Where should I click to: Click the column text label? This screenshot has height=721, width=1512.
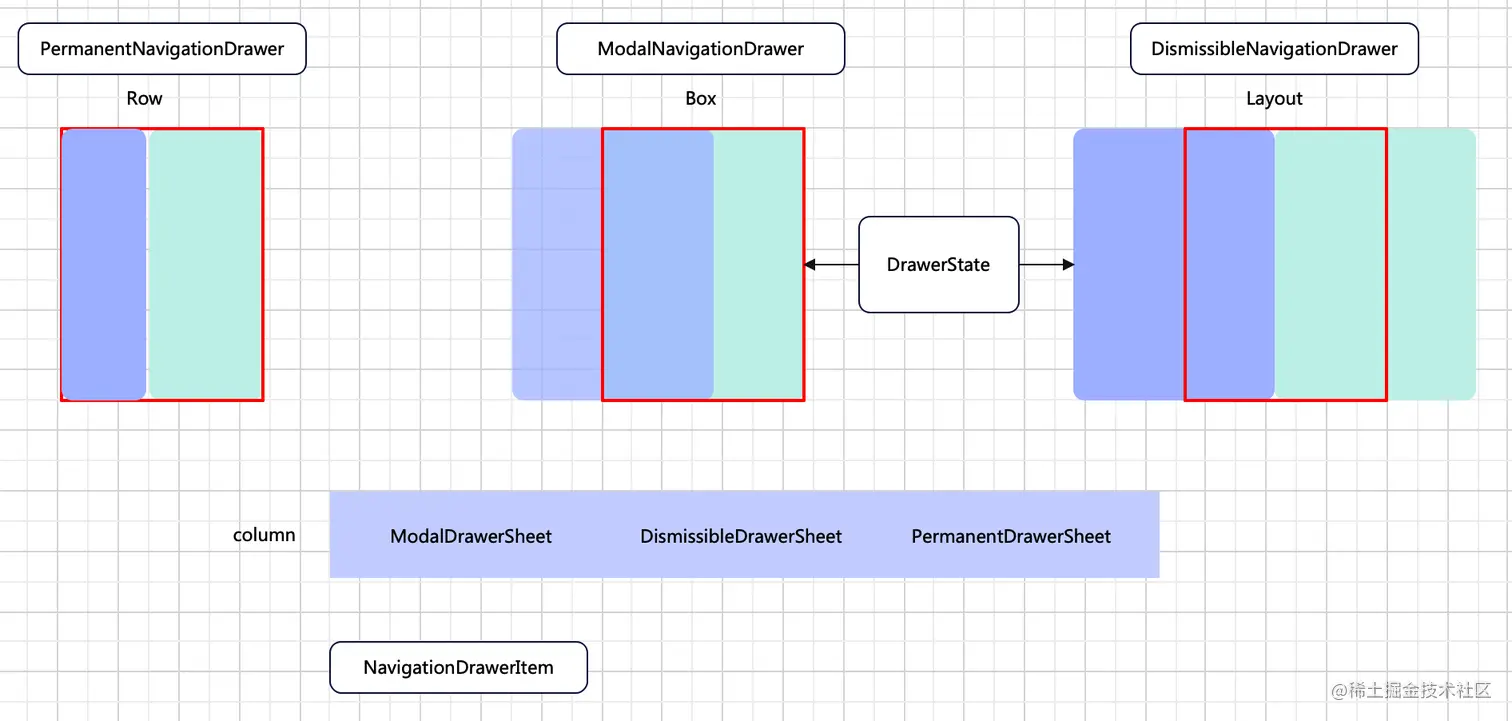[x=263, y=534]
